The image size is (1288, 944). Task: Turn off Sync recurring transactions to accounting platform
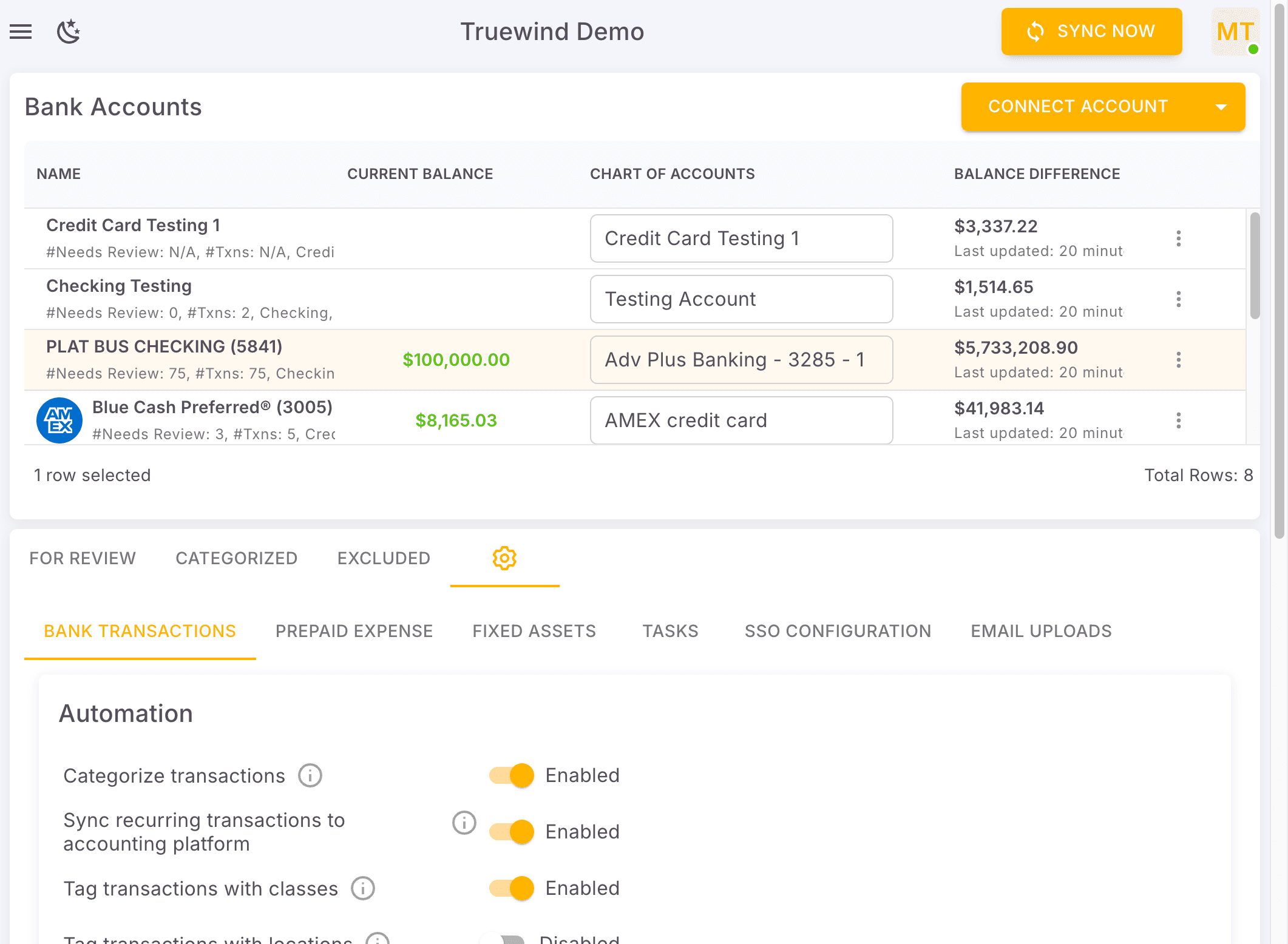point(510,832)
